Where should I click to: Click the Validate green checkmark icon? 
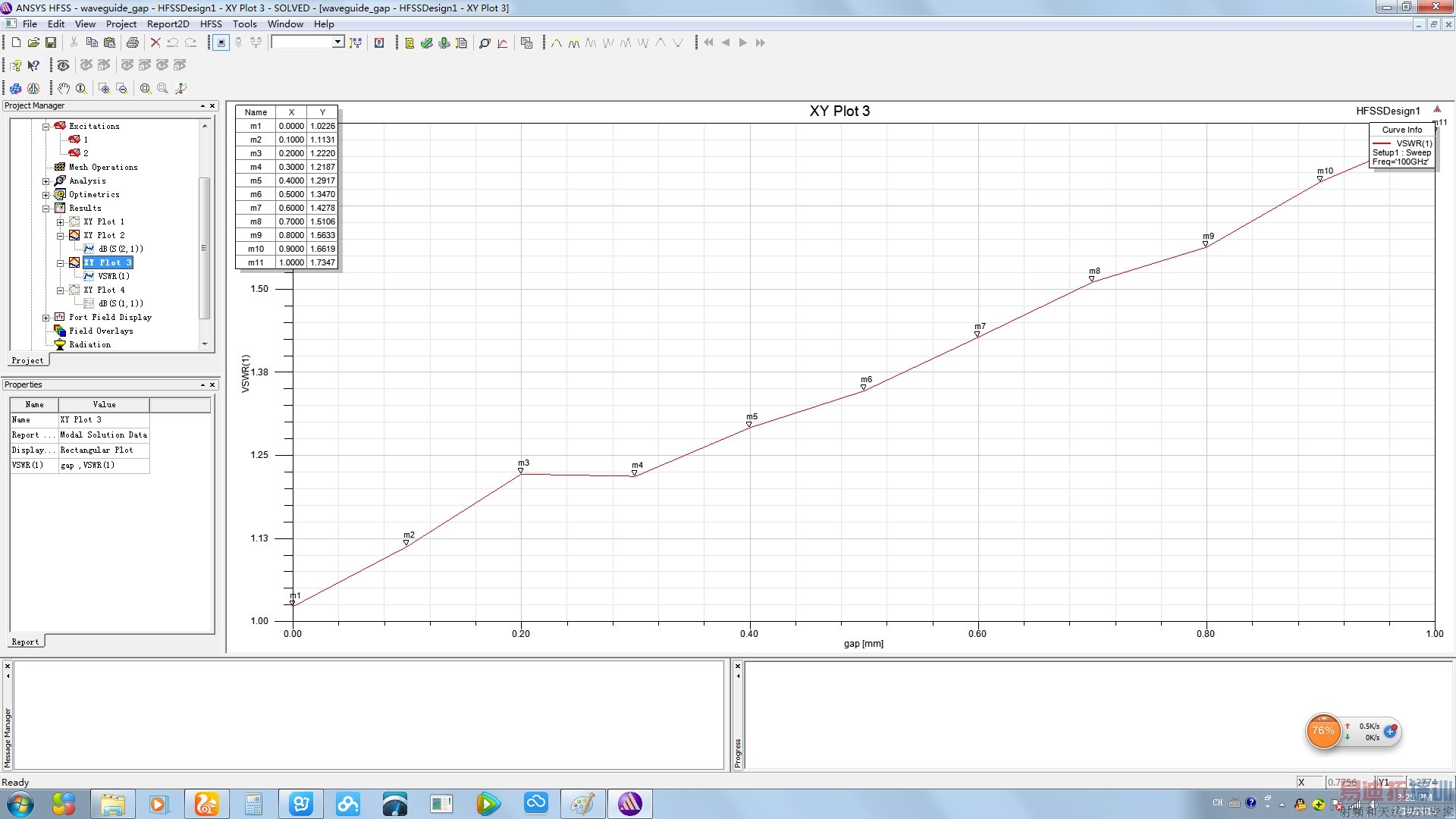click(427, 43)
